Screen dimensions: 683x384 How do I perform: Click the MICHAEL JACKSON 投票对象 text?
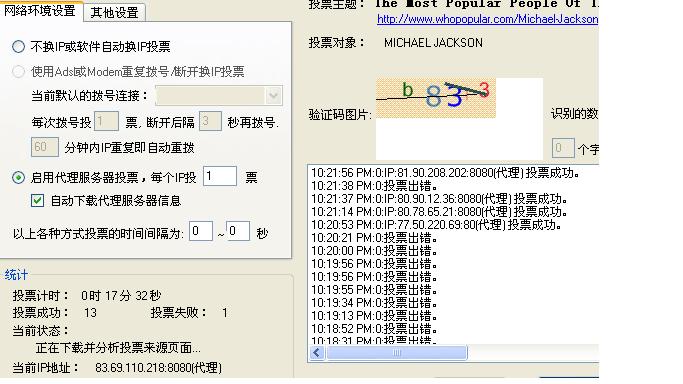point(433,43)
